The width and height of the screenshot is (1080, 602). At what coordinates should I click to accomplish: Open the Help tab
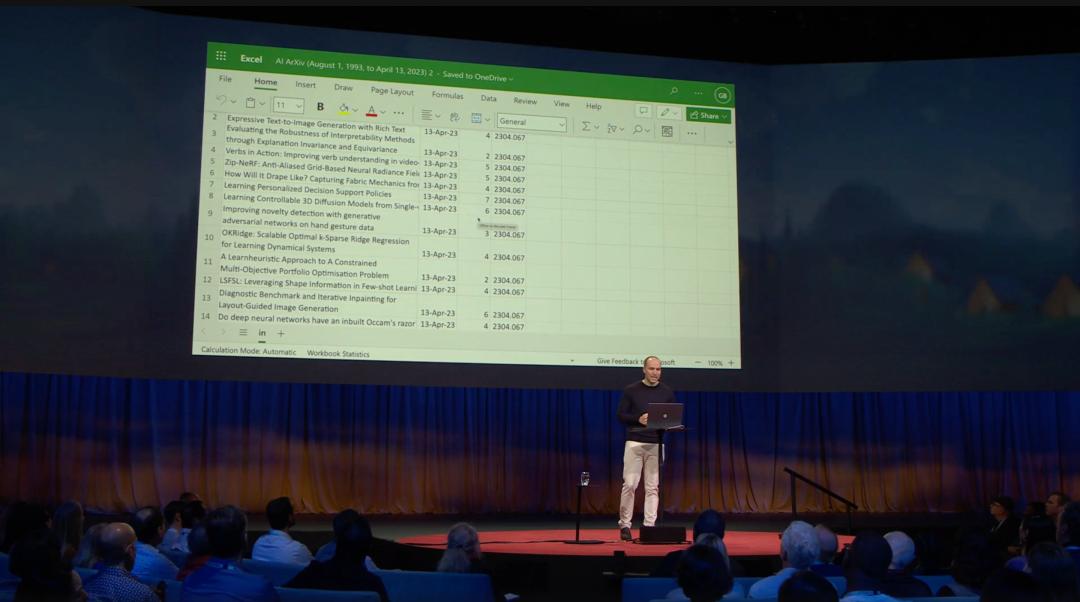593,106
